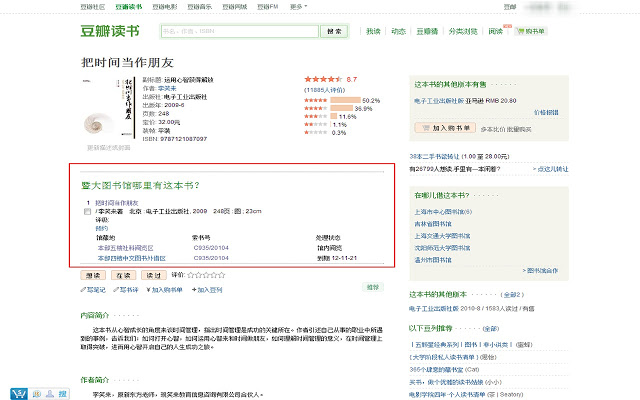Click the book cover thumbnail

tap(109, 108)
